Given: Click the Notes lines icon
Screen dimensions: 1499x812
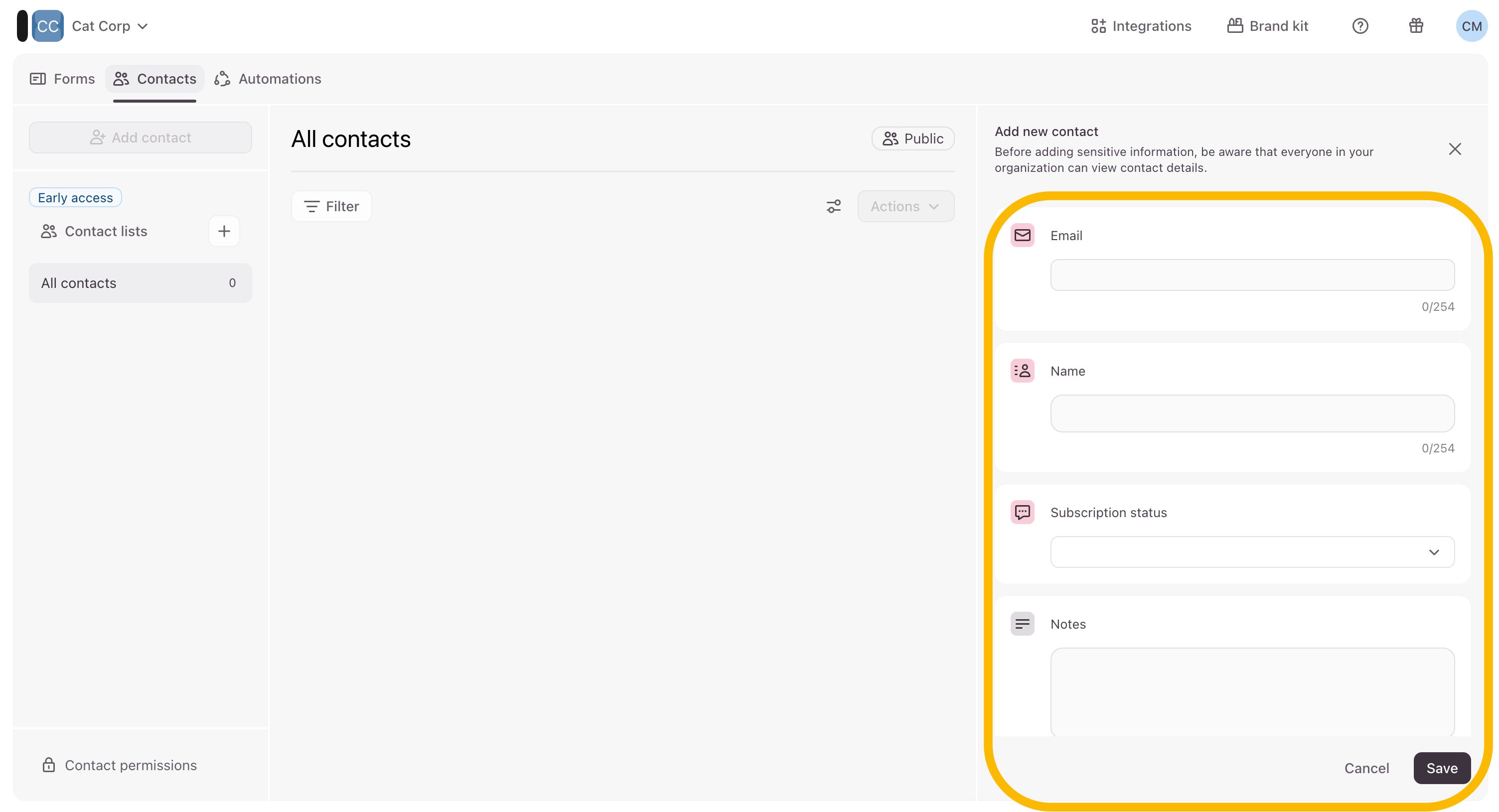Looking at the screenshot, I should click(1022, 624).
